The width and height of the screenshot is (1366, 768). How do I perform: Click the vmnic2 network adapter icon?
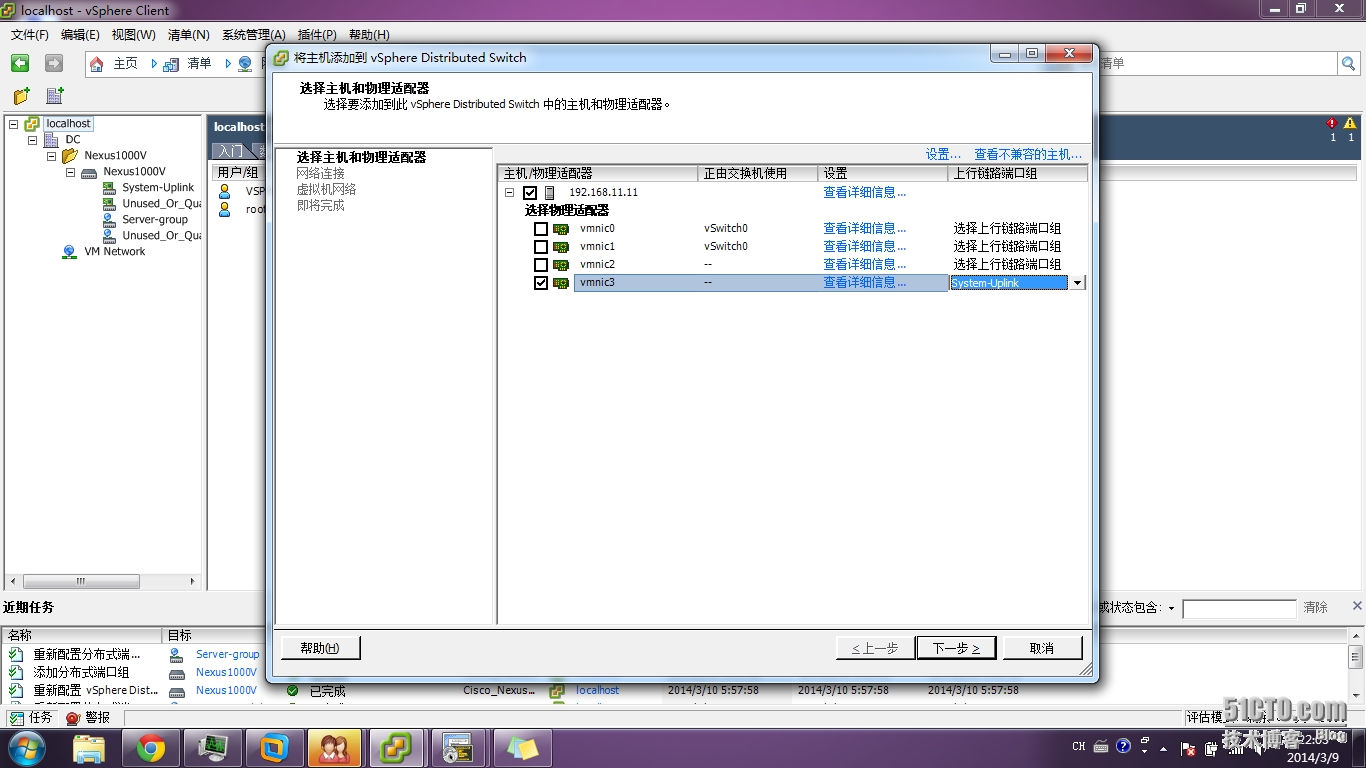[561, 265]
